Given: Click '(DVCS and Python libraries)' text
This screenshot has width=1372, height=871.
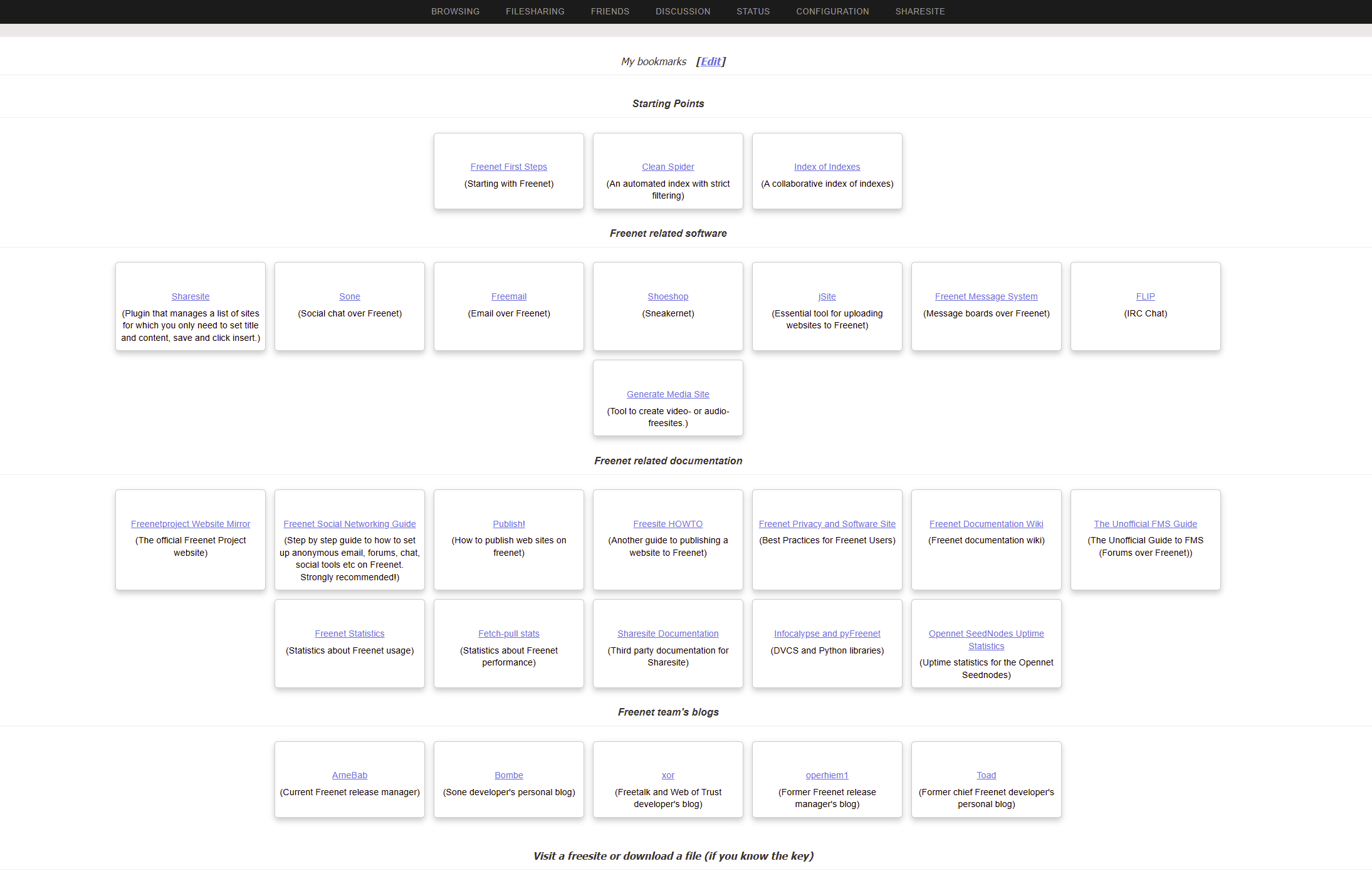Looking at the screenshot, I should pos(827,650).
